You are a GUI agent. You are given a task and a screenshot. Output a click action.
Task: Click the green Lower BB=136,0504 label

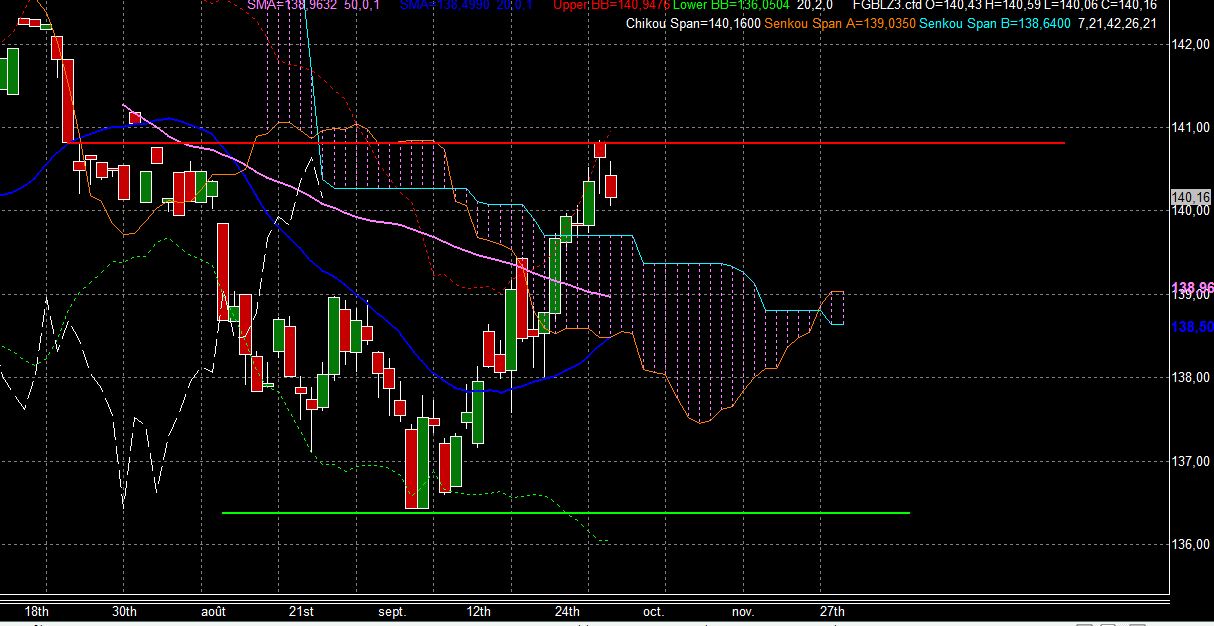[732, 5]
